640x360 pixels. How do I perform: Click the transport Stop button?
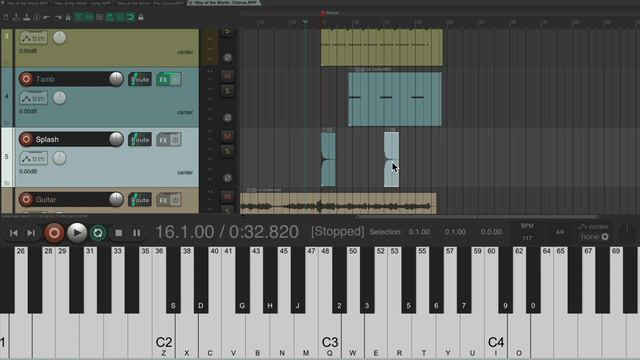(118, 233)
